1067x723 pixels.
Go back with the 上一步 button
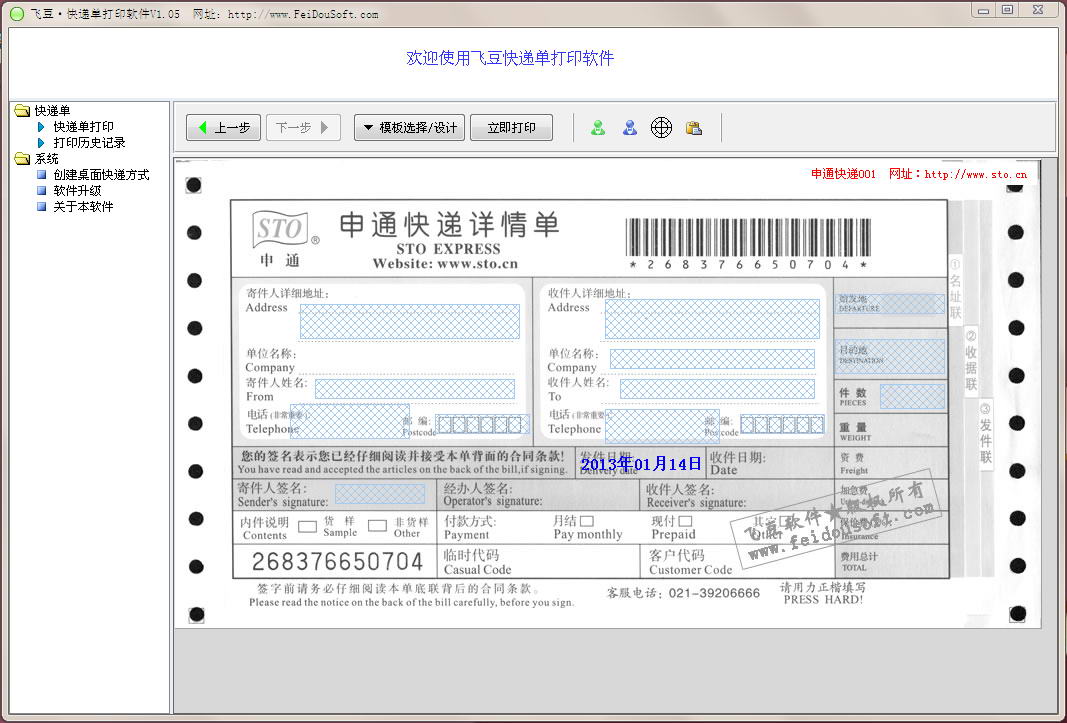(223, 127)
